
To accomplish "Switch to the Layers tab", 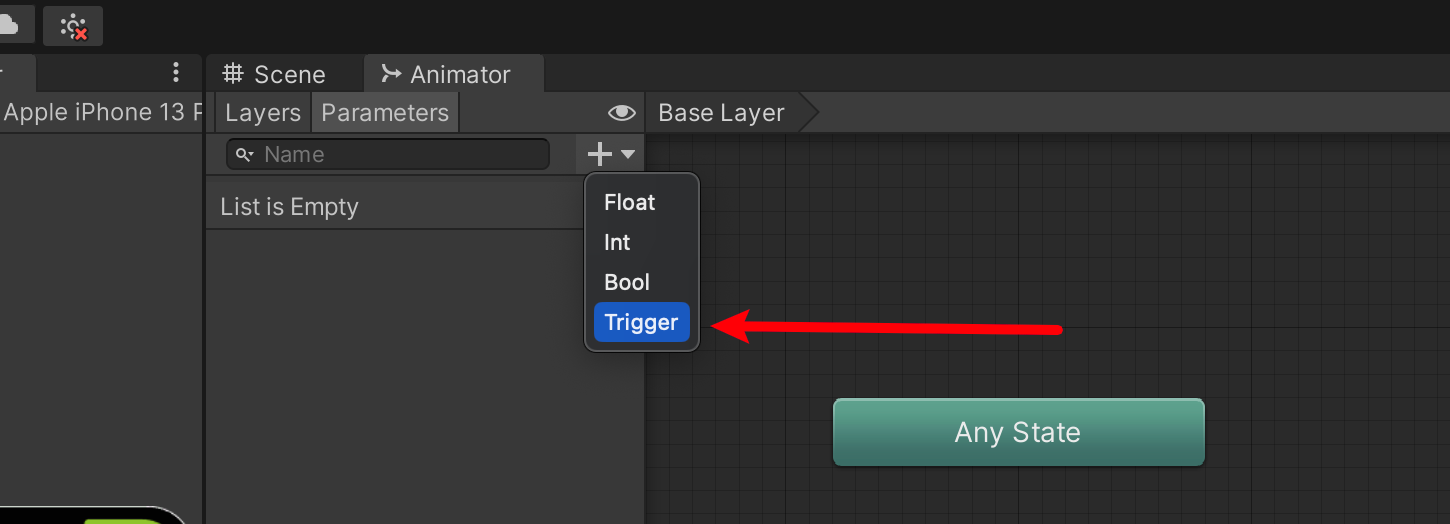I will (x=263, y=113).
